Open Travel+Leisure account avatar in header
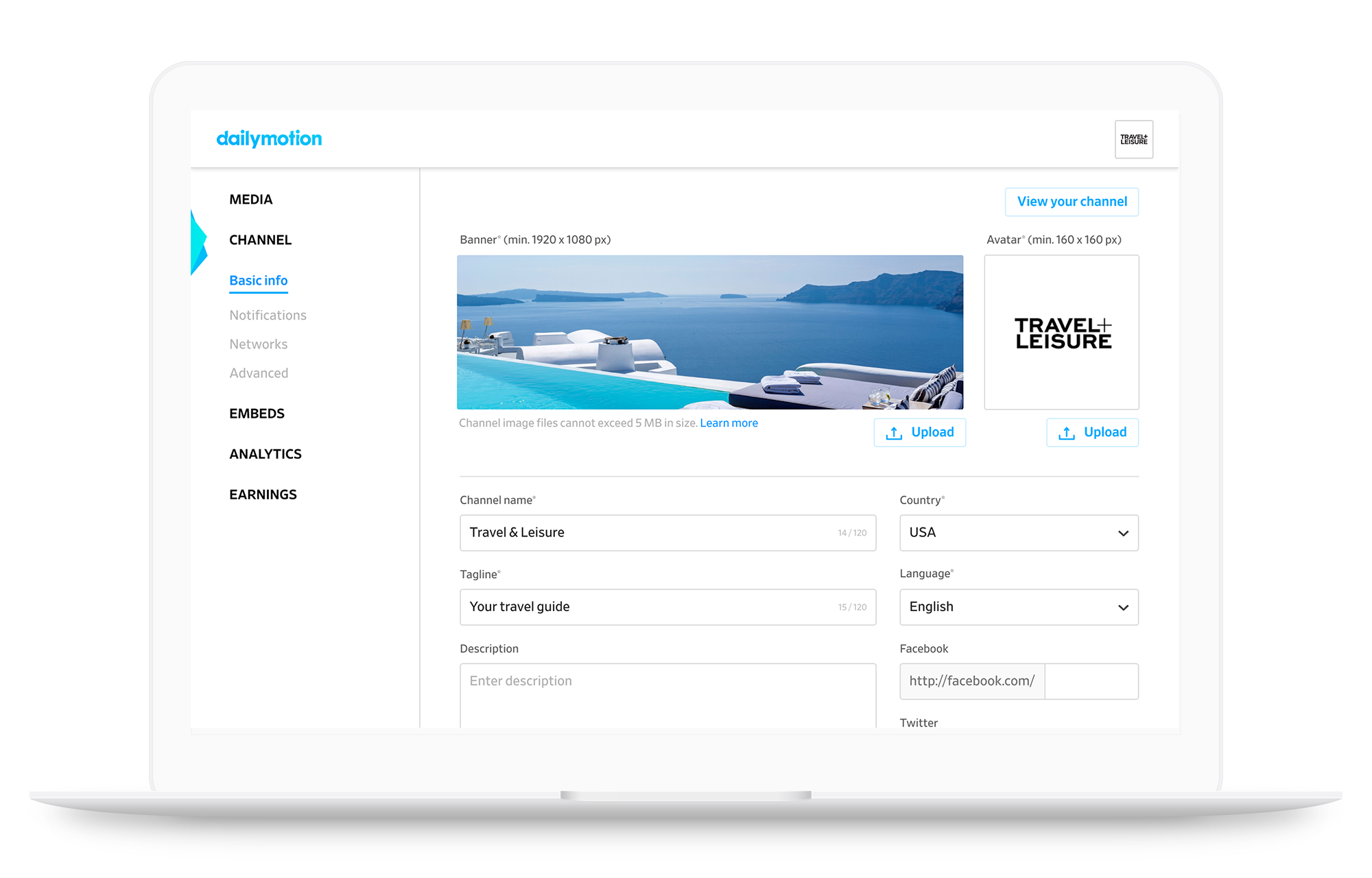 [1133, 140]
